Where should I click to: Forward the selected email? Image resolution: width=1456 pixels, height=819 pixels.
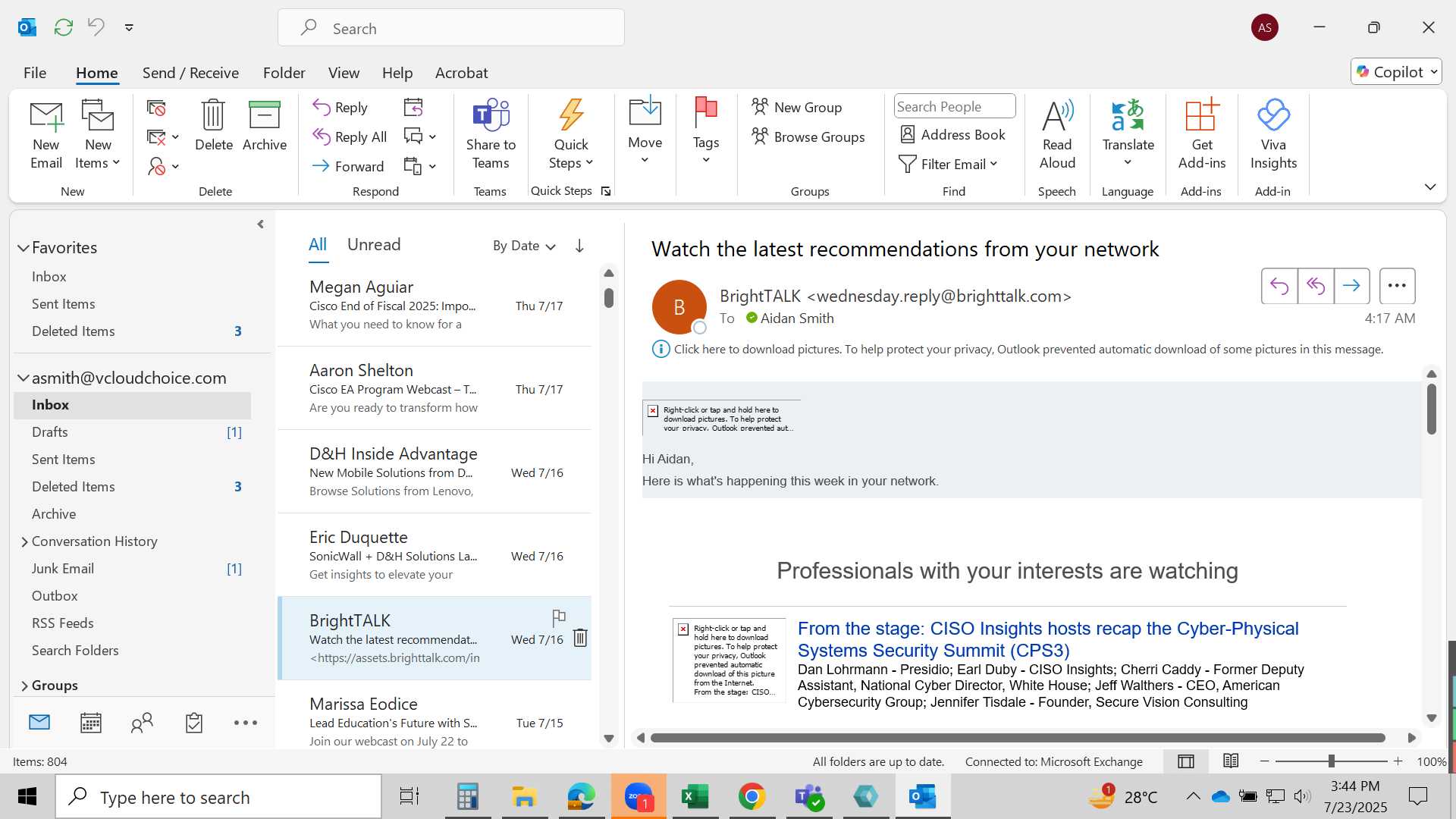coord(348,166)
